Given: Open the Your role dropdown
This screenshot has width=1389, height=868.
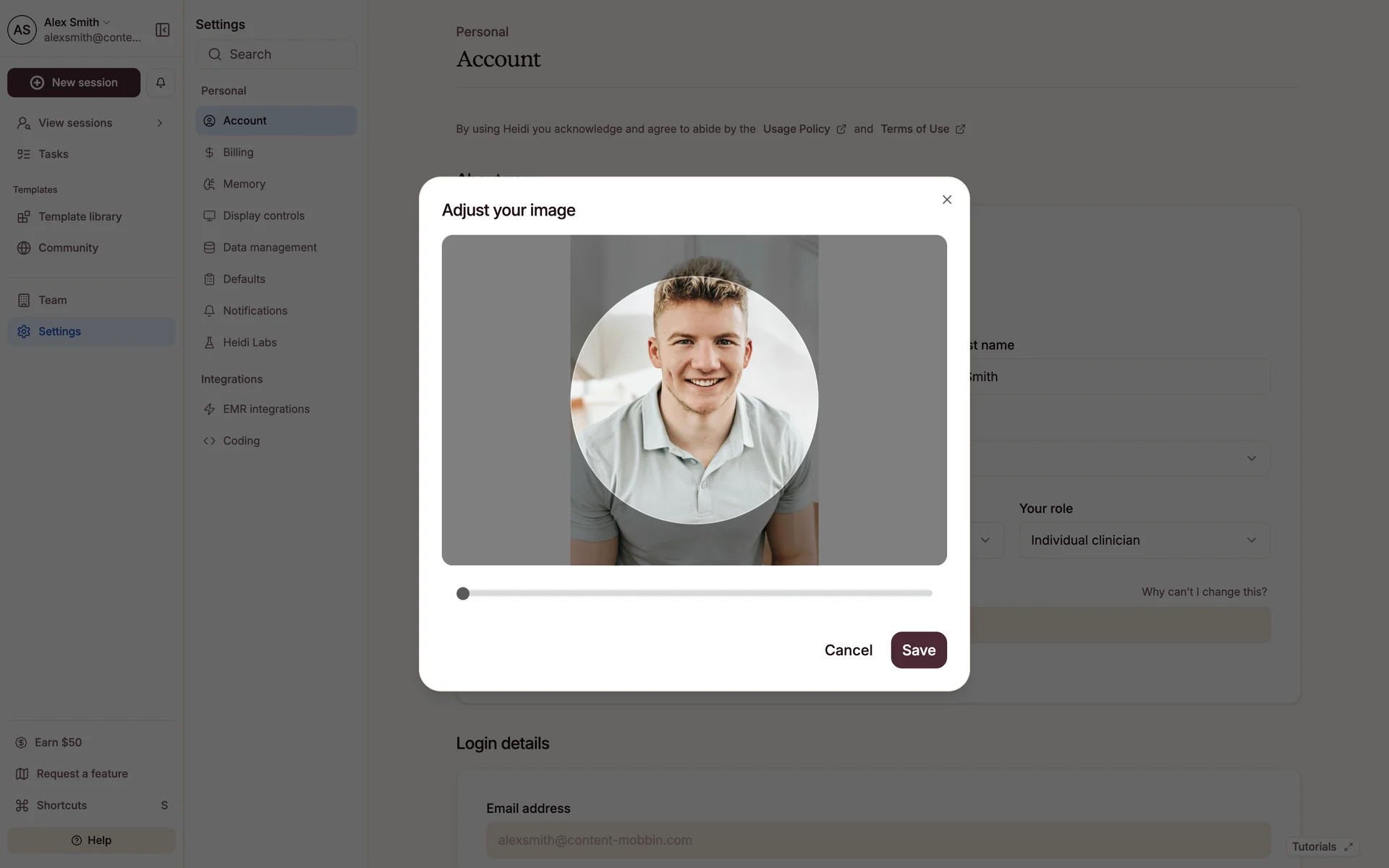Looking at the screenshot, I should pyautogui.click(x=1144, y=540).
